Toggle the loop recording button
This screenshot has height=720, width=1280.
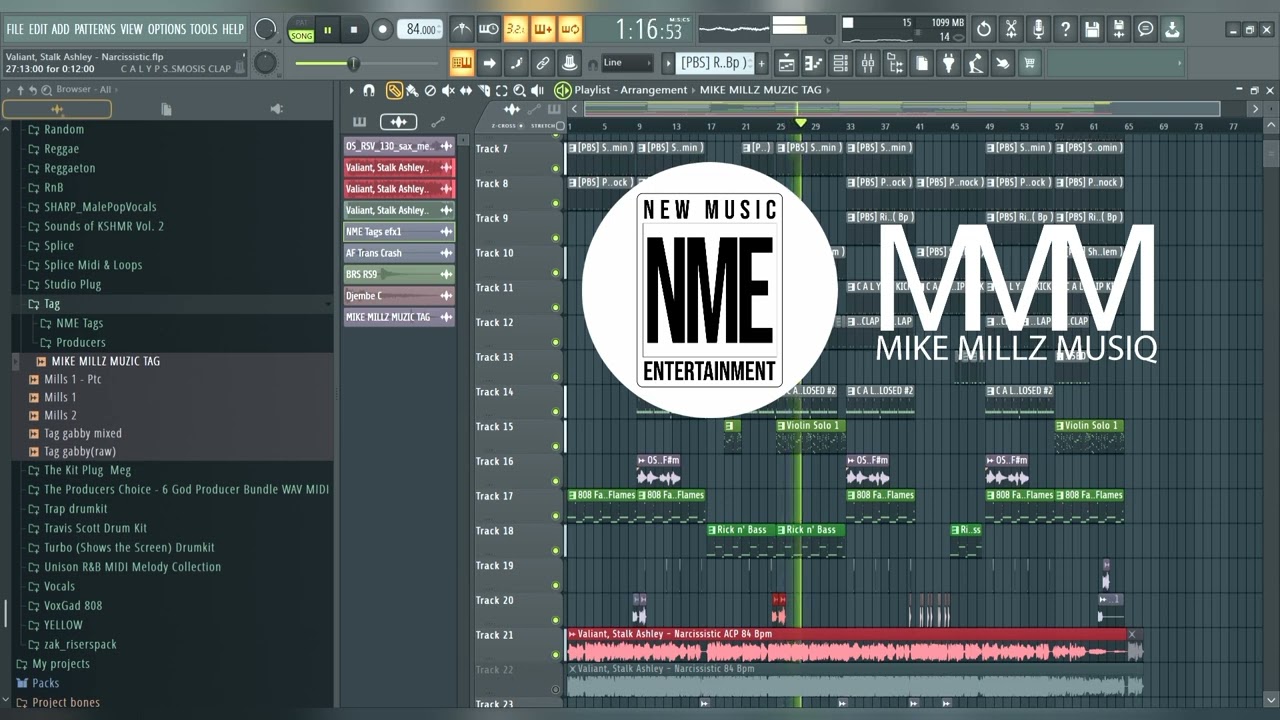[570, 29]
